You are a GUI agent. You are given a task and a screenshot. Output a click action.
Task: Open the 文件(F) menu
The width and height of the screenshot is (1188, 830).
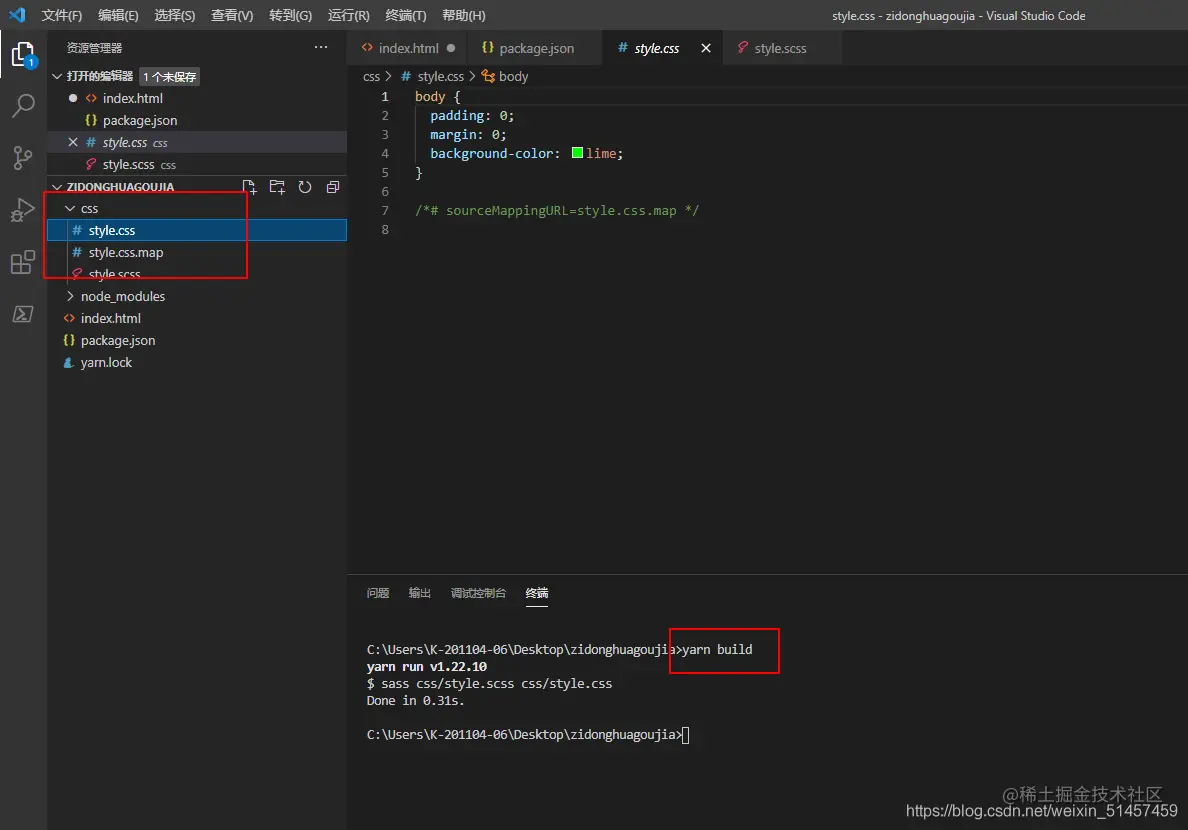pyautogui.click(x=61, y=15)
